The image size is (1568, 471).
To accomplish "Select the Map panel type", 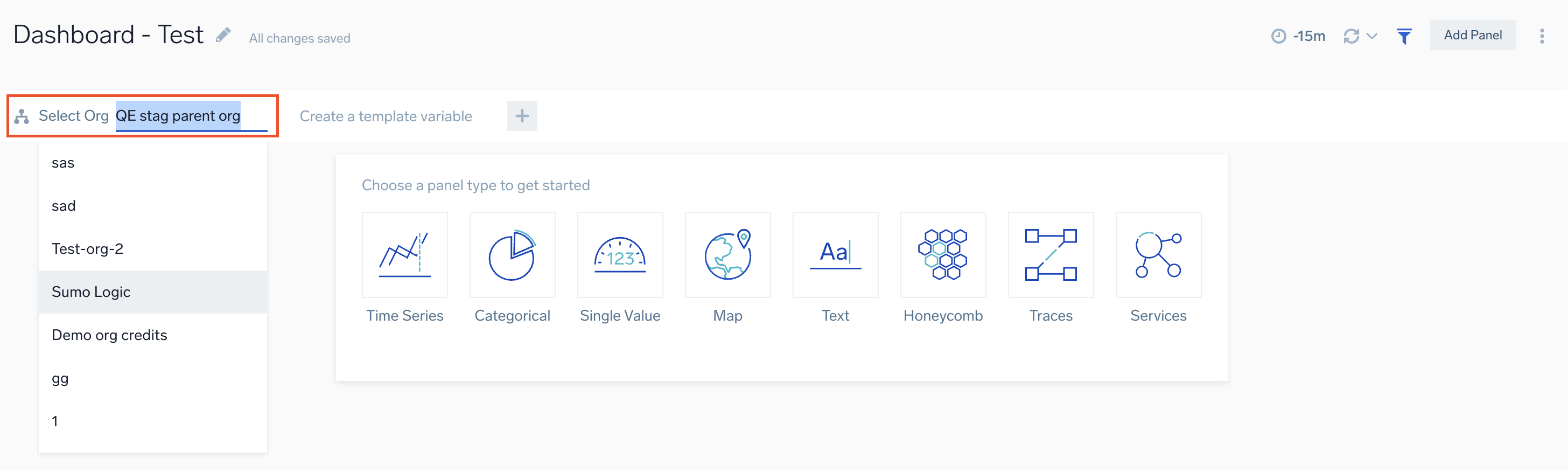I will click(727, 255).
